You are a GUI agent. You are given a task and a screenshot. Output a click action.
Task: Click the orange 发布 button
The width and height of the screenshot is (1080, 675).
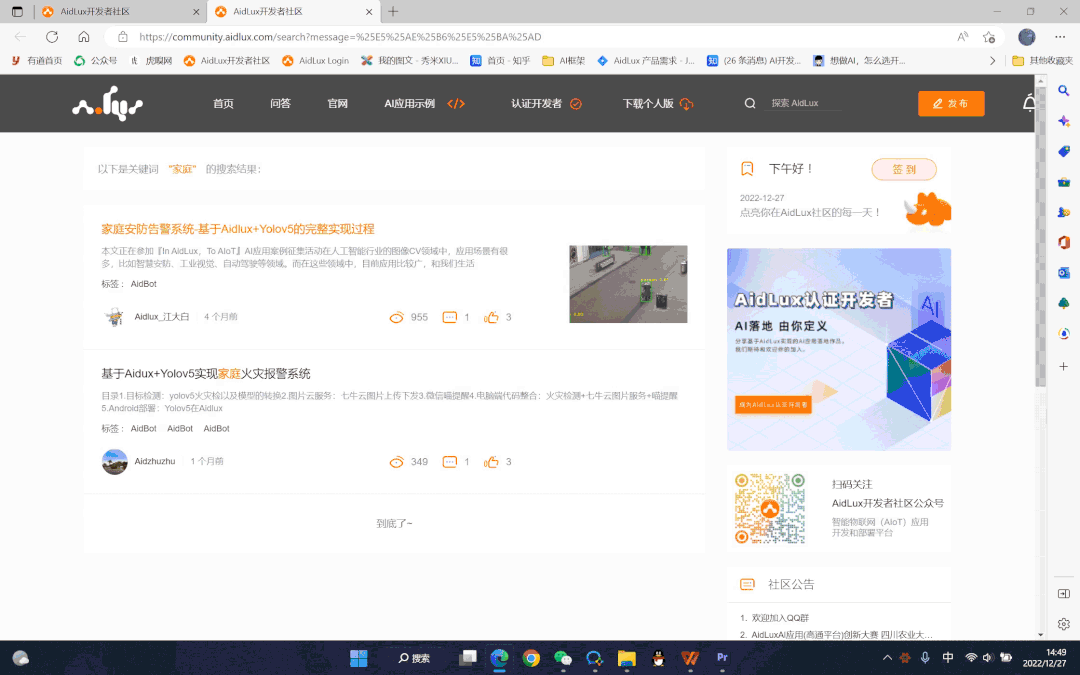pyautogui.click(x=950, y=103)
